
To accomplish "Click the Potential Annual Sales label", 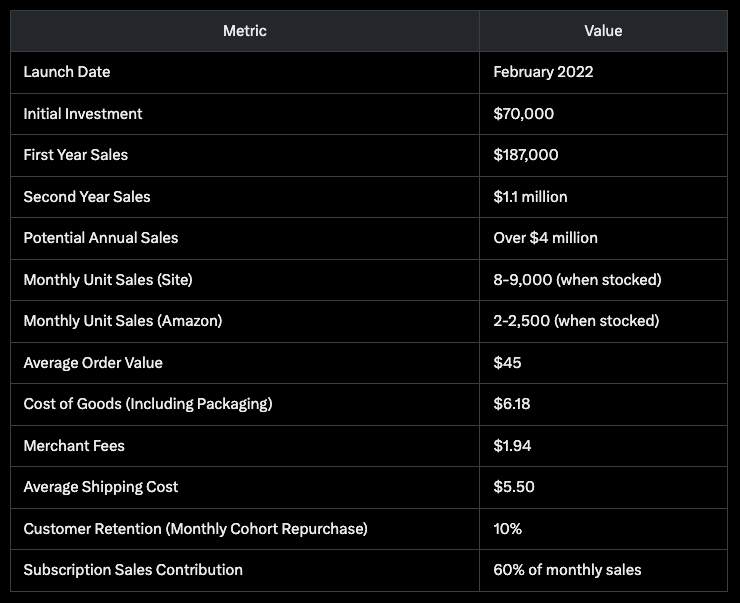I will pyautogui.click(x=101, y=238).
